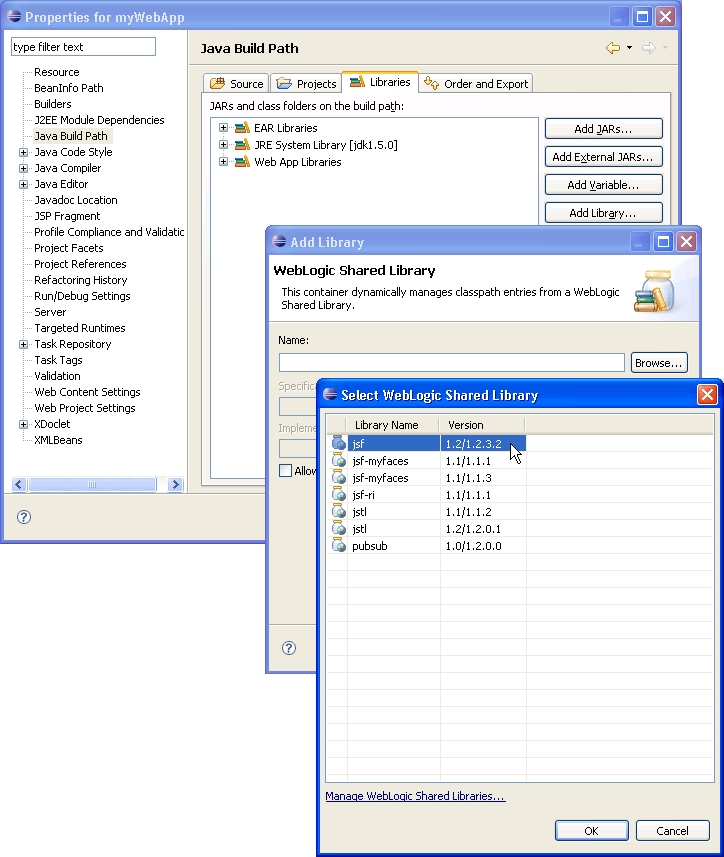This screenshot has height=857, width=724.
Task: Click the pubsub library icon
Action: [339, 545]
